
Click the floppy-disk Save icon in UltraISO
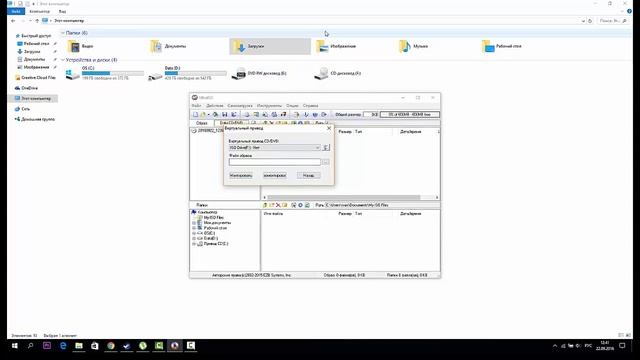[x=224, y=115]
